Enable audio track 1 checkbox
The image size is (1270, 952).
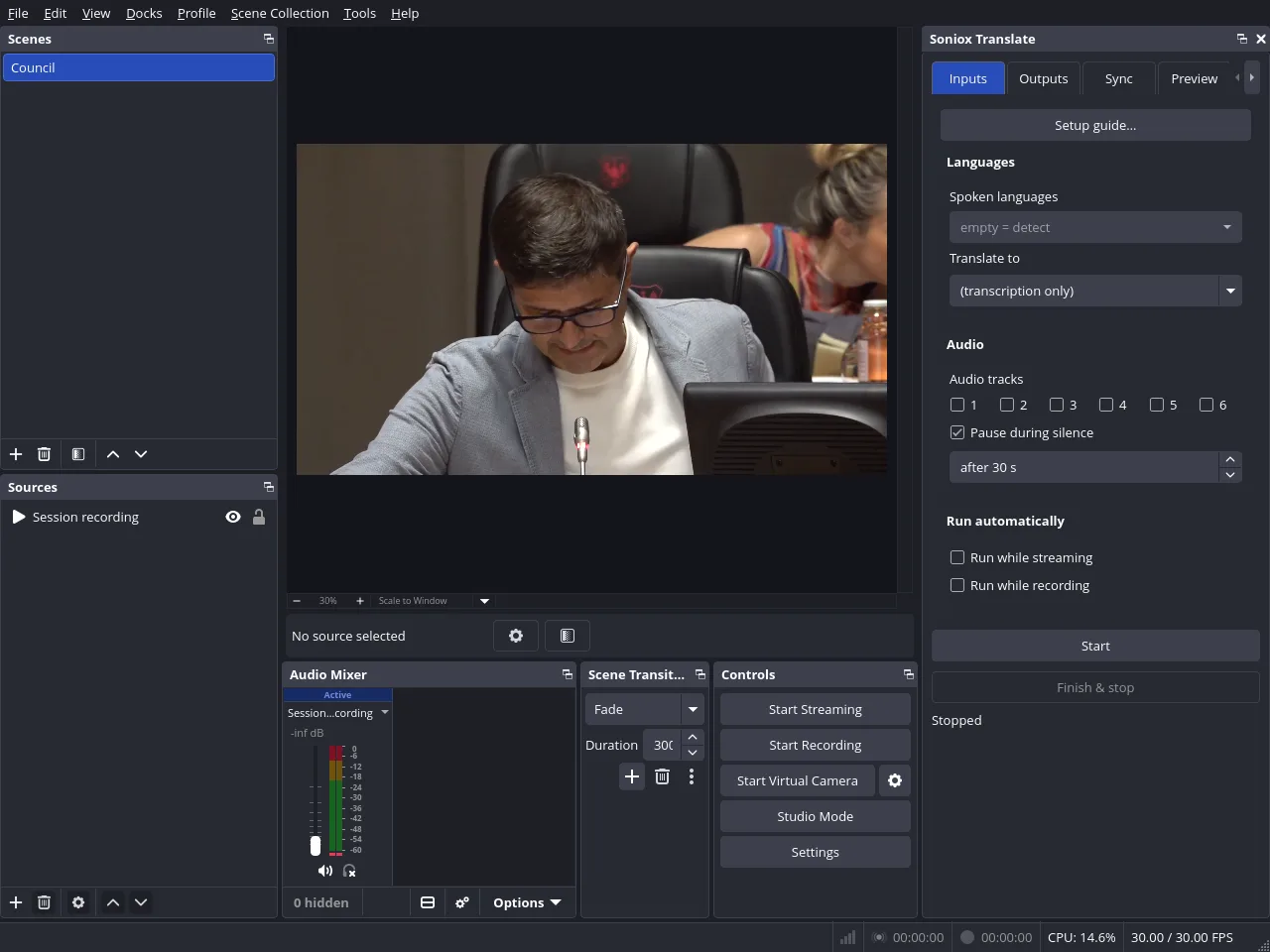[957, 405]
